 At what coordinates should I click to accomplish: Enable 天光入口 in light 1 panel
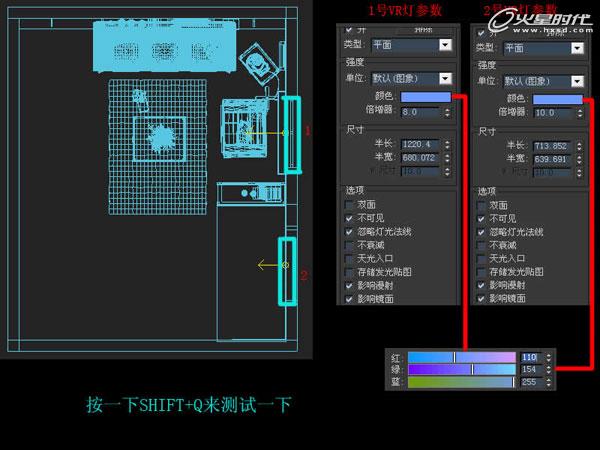click(349, 259)
